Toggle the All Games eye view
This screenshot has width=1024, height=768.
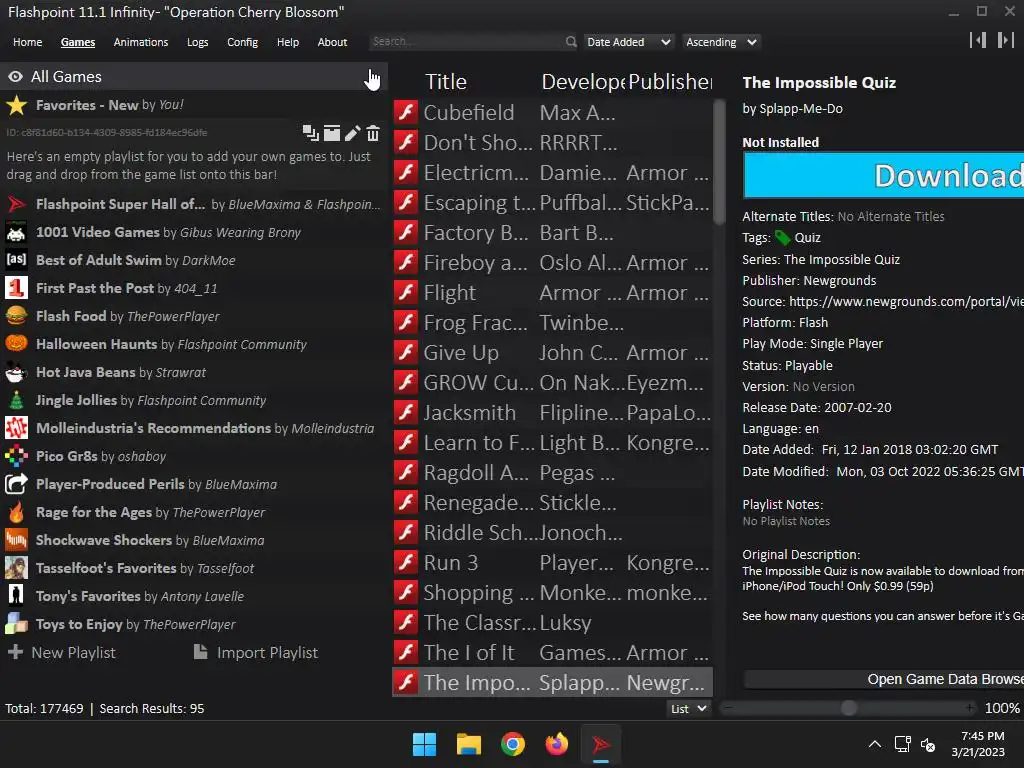tap(16, 77)
